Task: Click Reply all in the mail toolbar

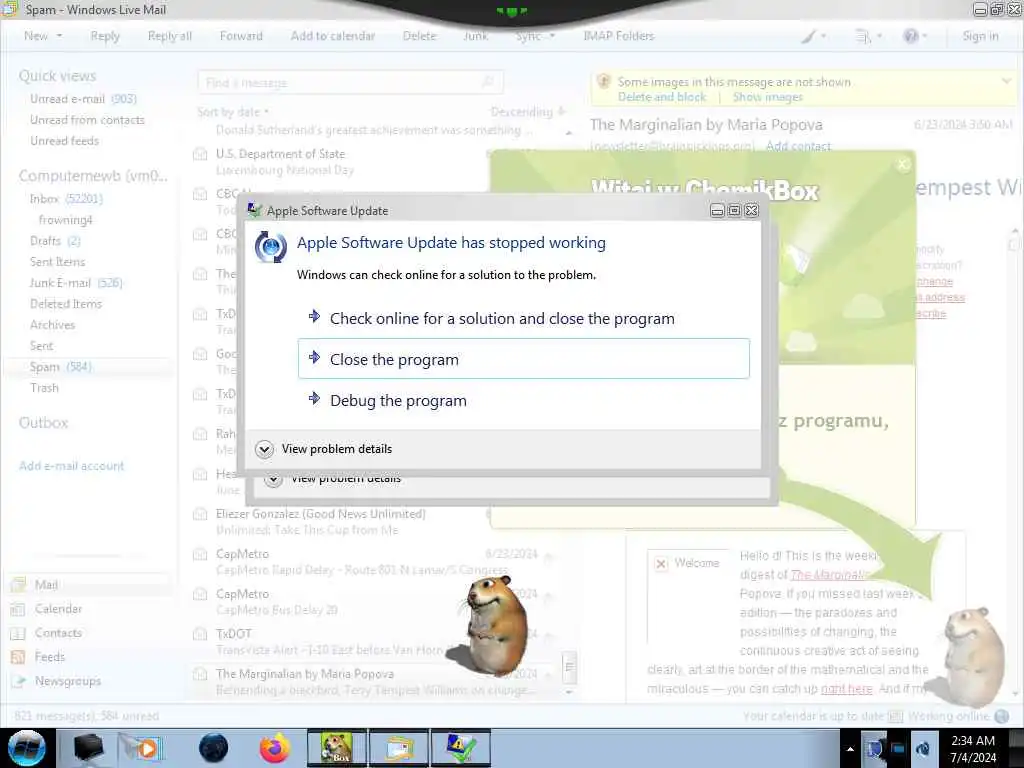Action: pos(170,36)
